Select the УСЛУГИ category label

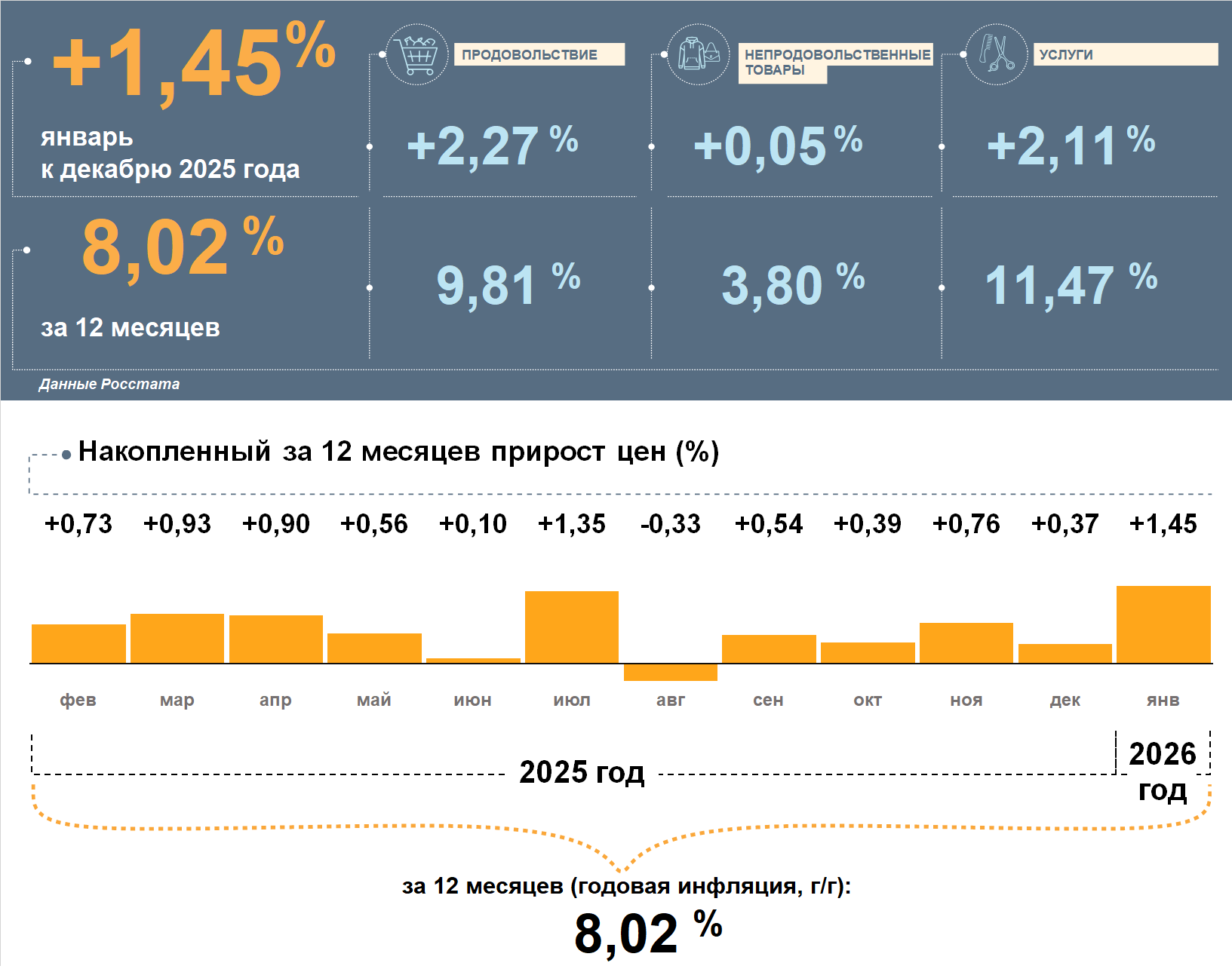(1124, 54)
